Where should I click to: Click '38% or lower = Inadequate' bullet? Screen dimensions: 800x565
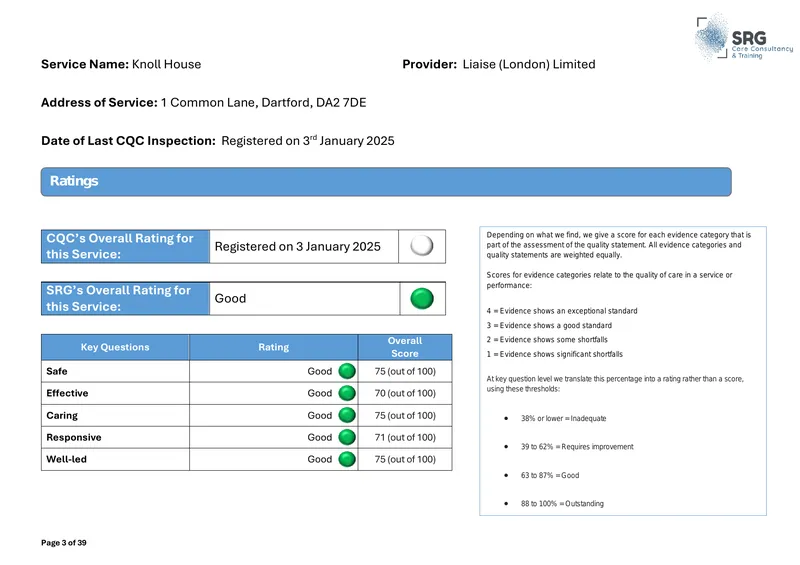pyautogui.click(x=563, y=419)
